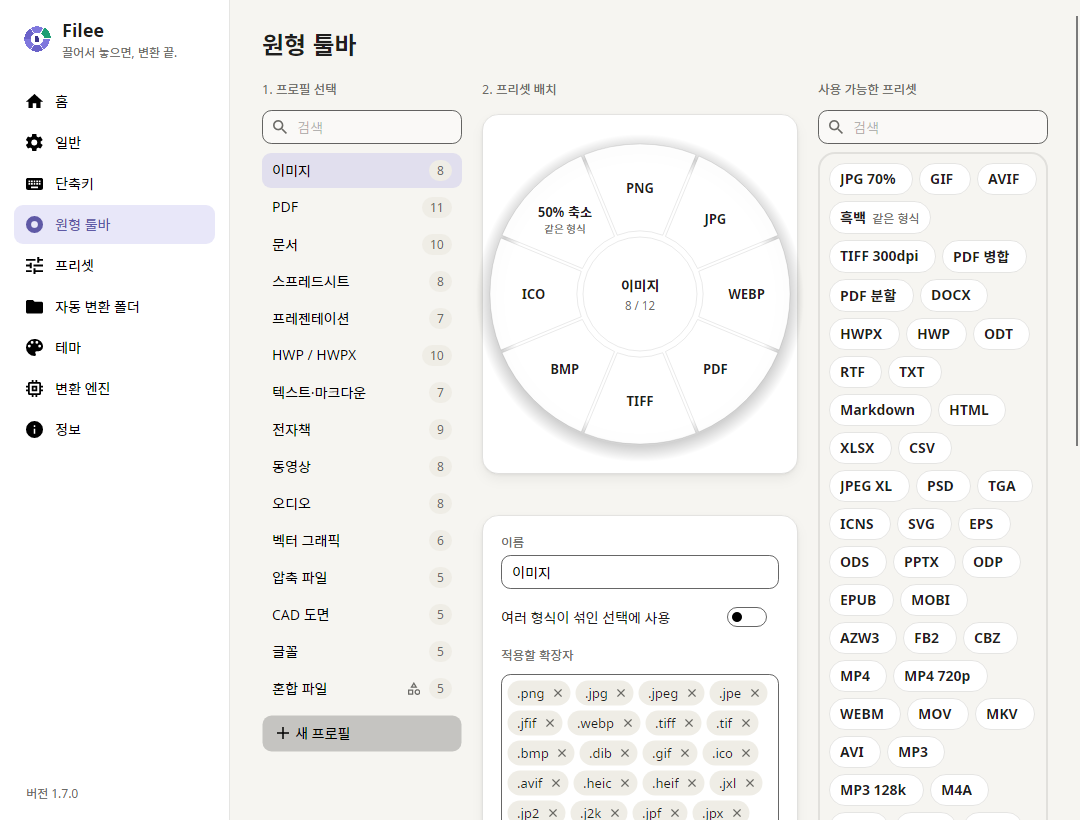Remove the .jpg extension tag

click(x=621, y=693)
